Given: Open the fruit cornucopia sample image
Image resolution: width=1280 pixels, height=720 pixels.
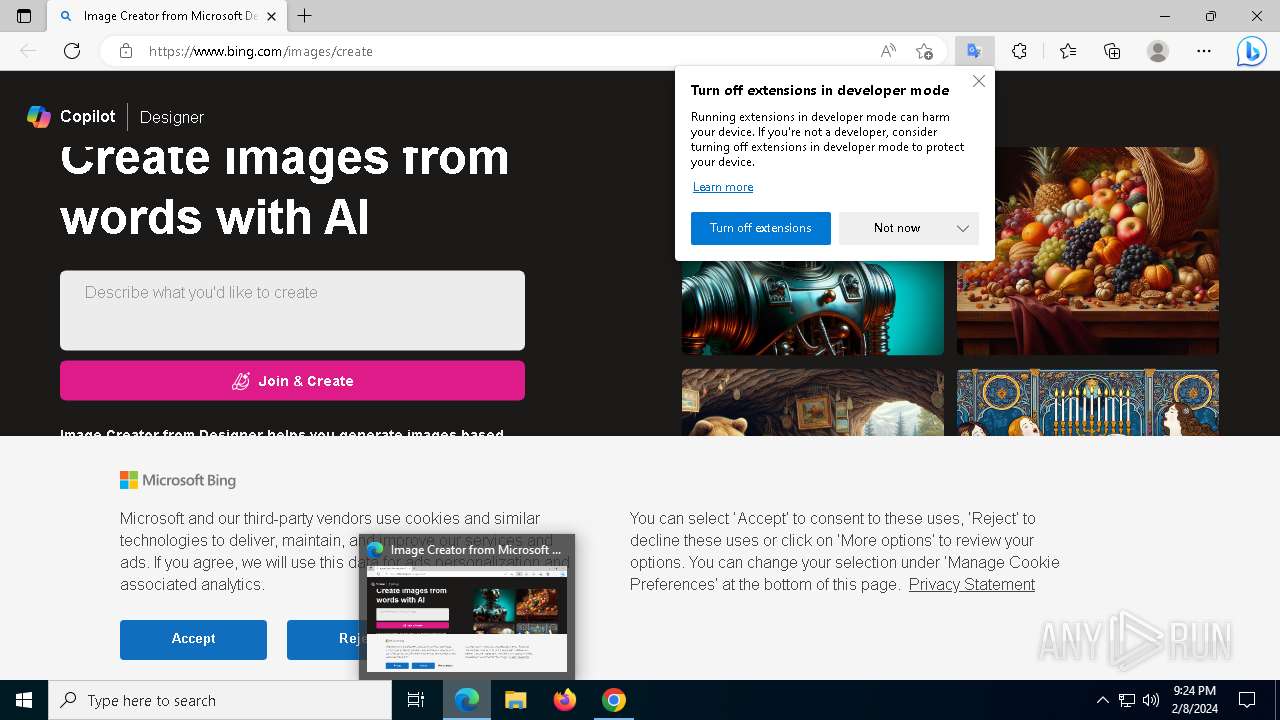Looking at the screenshot, I should point(1088,251).
